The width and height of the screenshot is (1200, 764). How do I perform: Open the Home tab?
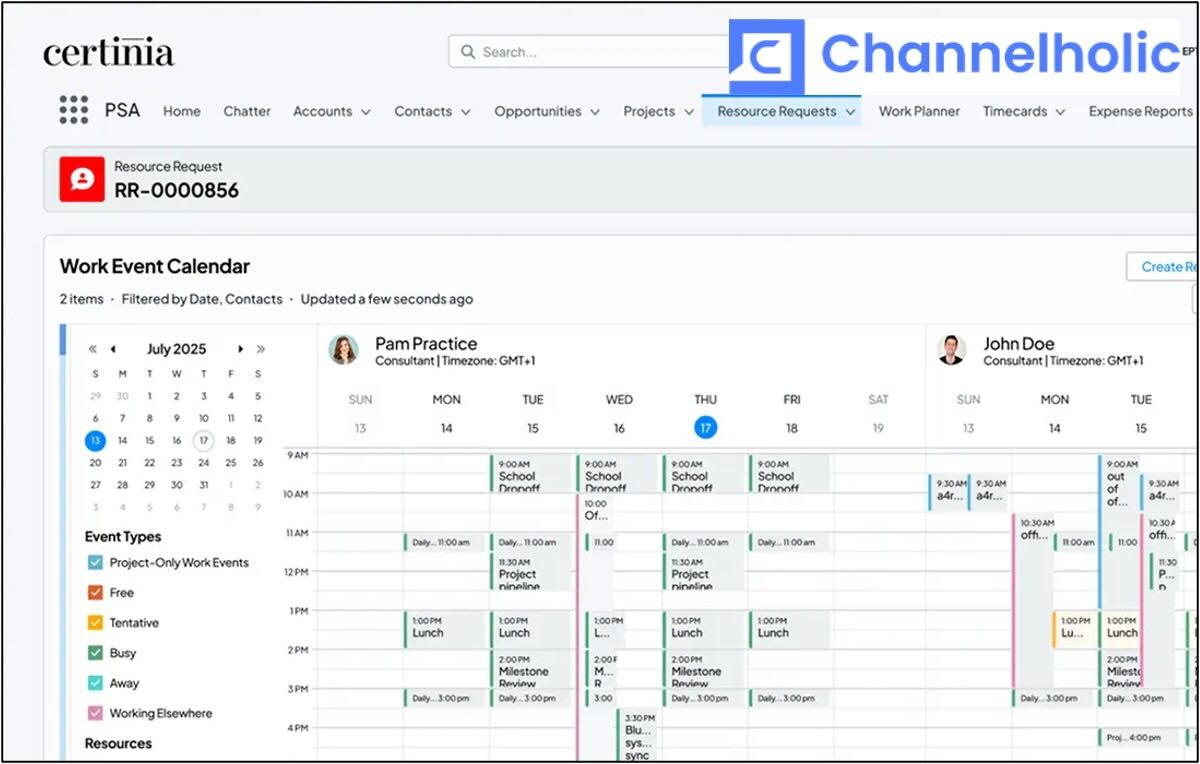182,111
